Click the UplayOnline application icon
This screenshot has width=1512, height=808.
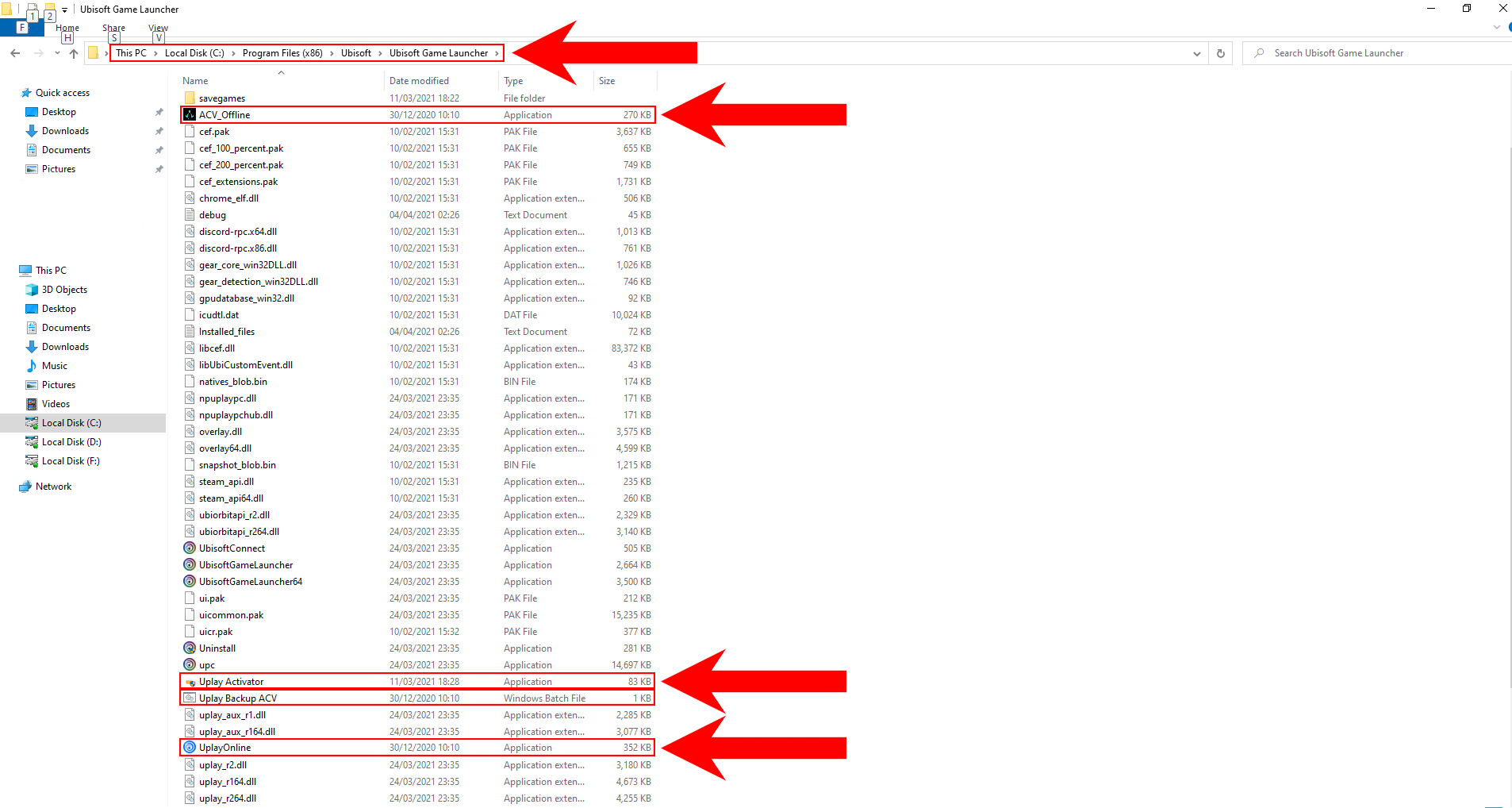pyautogui.click(x=190, y=748)
